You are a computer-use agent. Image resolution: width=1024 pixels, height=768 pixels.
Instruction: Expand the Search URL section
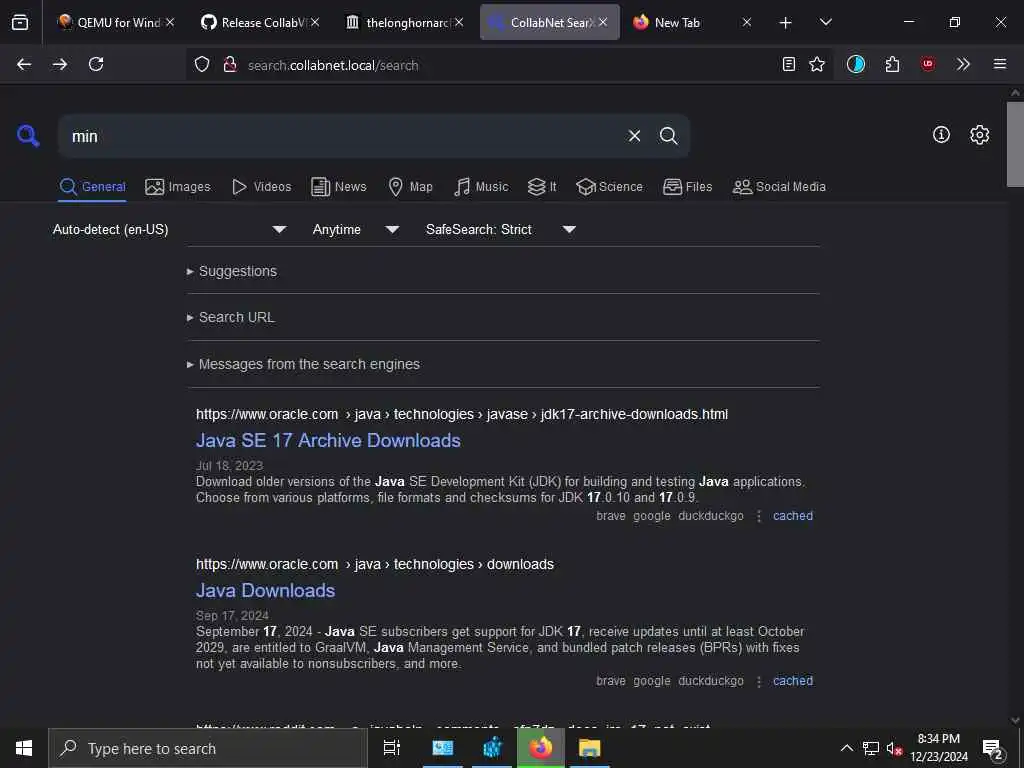coord(236,317)
